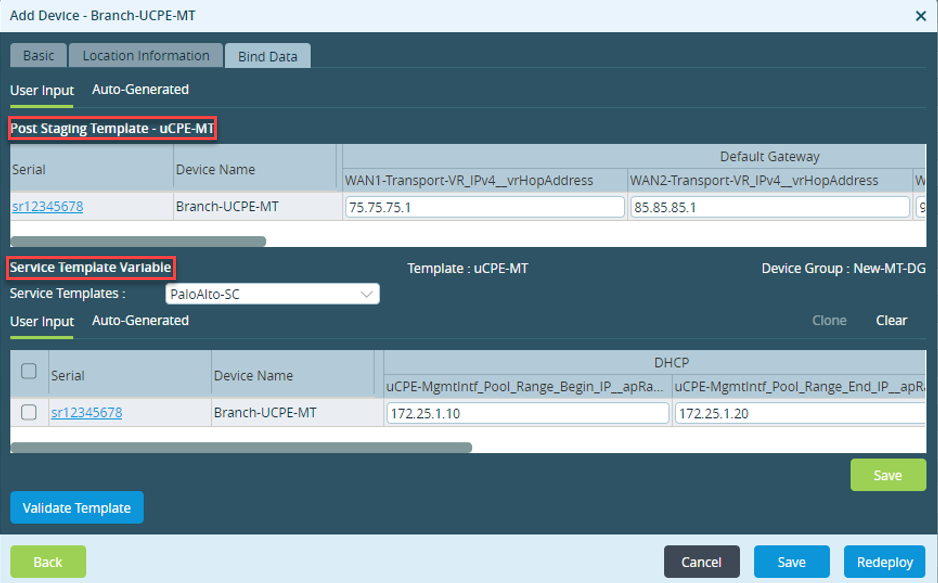
Task: Edit the DHCP pool range begin IP field
Action: (528, 413)
